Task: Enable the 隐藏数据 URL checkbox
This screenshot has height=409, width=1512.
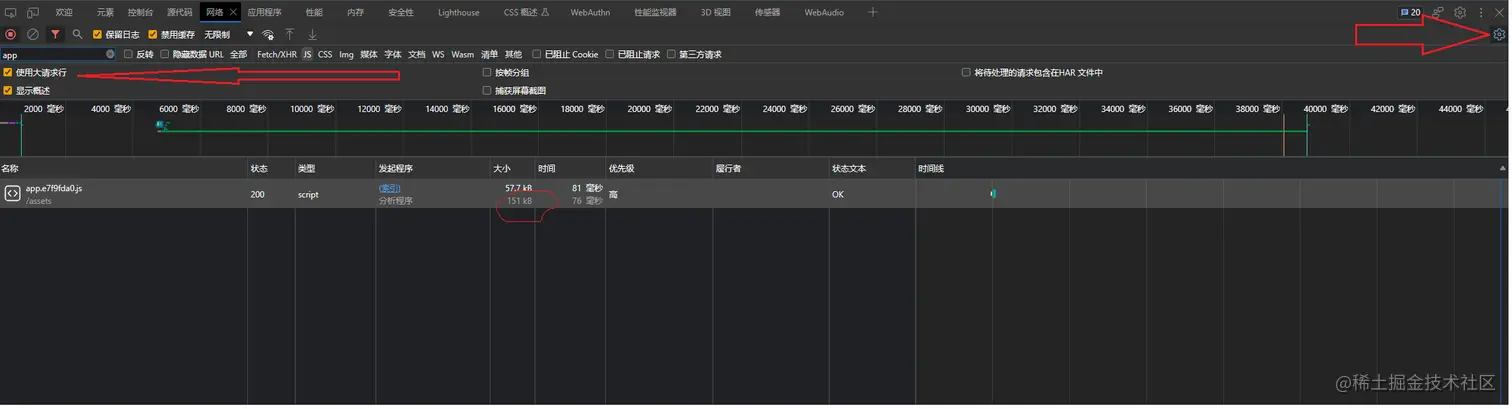Action: click(165, 54)
